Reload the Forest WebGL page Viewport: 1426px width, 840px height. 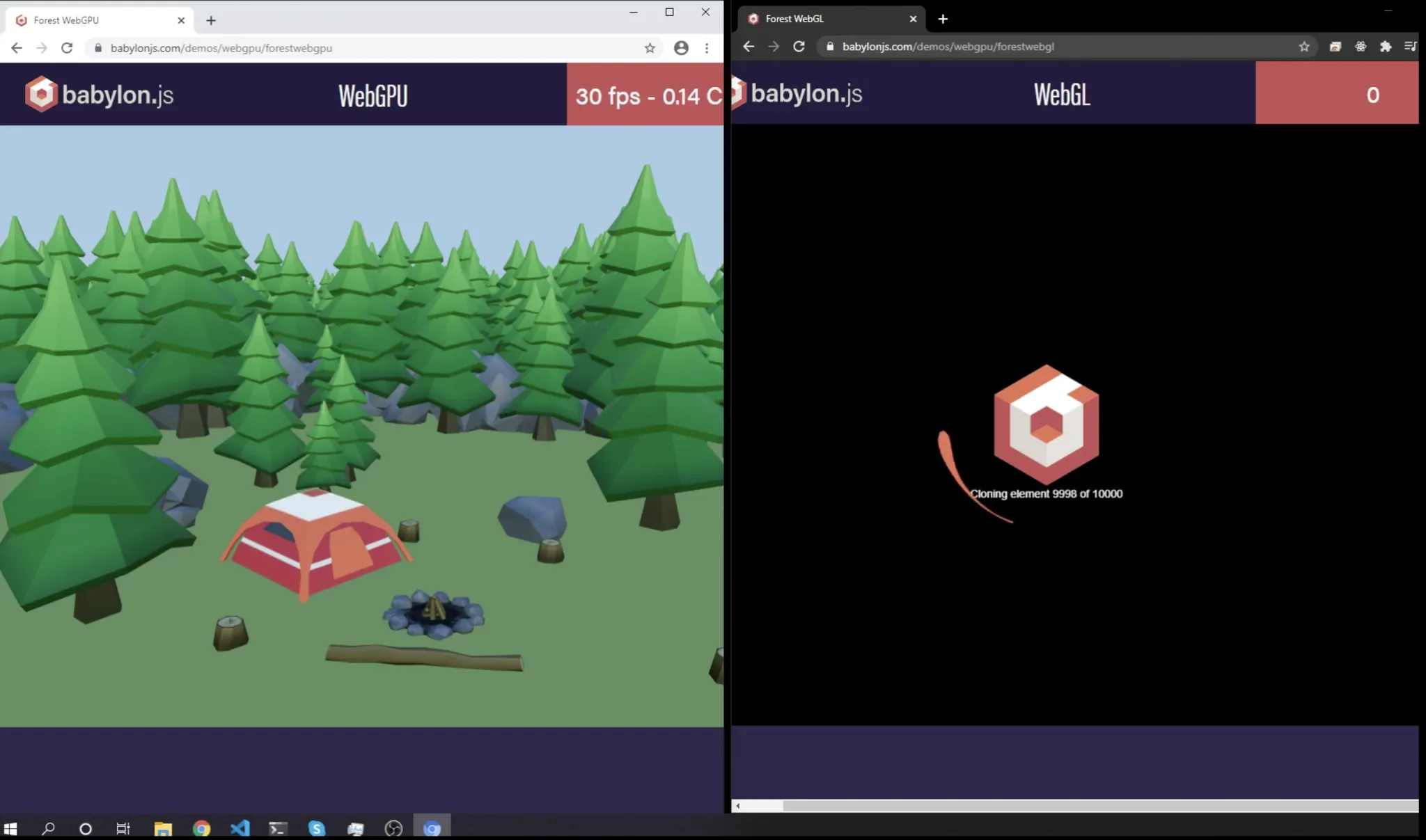(799, 47)
